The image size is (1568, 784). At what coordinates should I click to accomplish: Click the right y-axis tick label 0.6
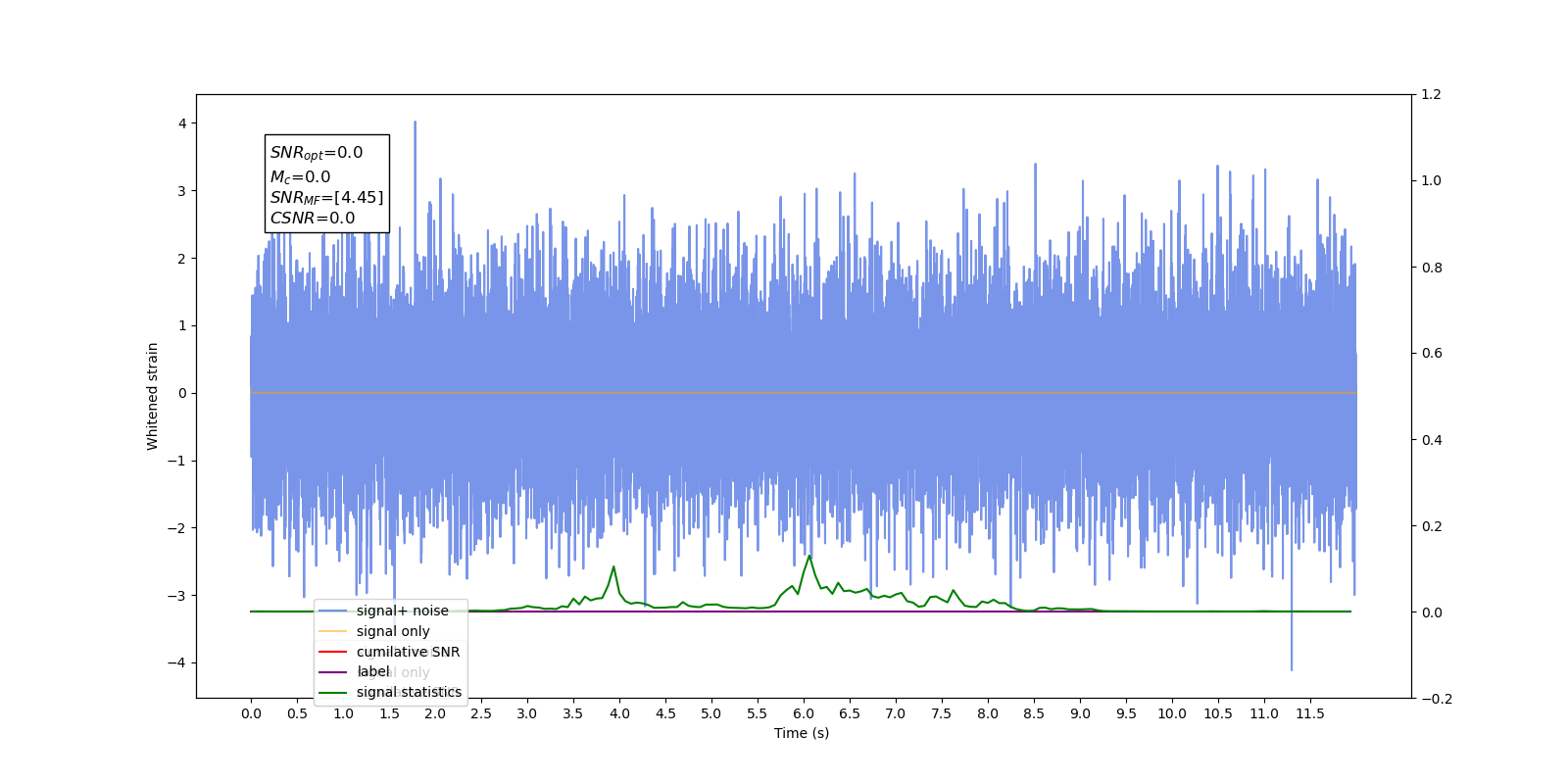(x=1432, y=354)
